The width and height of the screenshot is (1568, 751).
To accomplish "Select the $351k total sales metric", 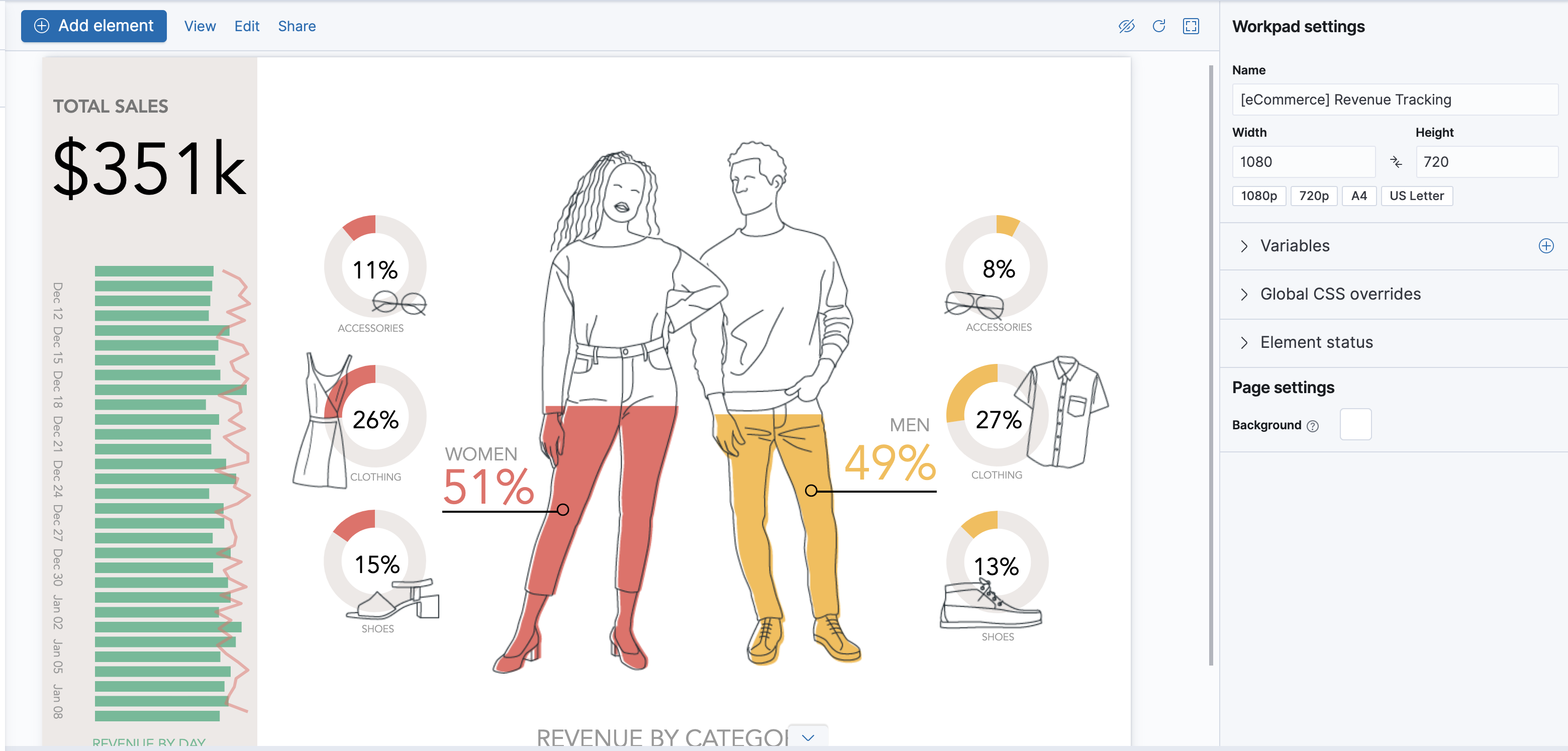I will click(150, 167).
